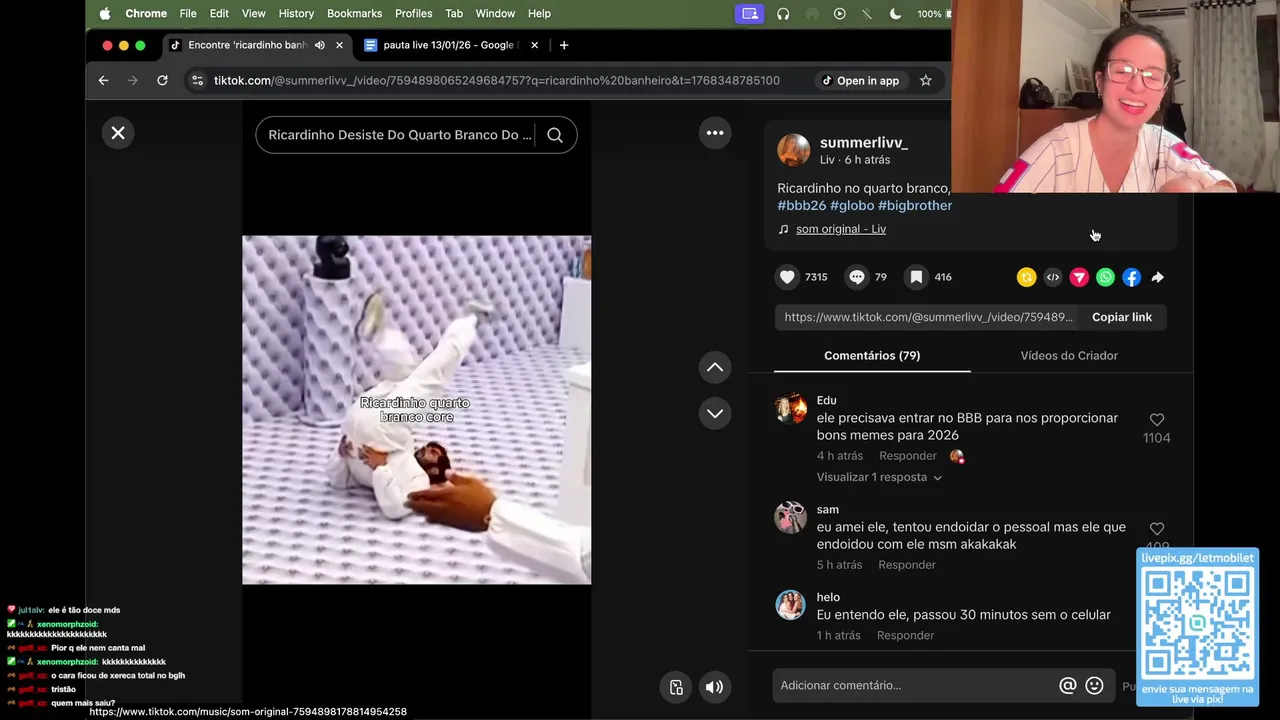Toggle Do Not Disturb moon icon
The width and height of the screenshot is (1280, 720).
[x=895, y=14]
